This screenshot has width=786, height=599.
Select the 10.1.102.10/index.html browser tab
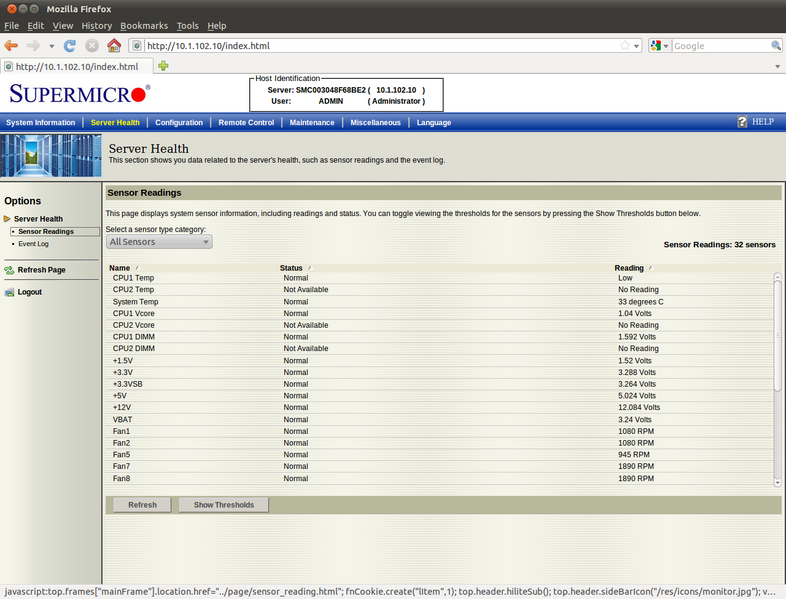[77, 67]
